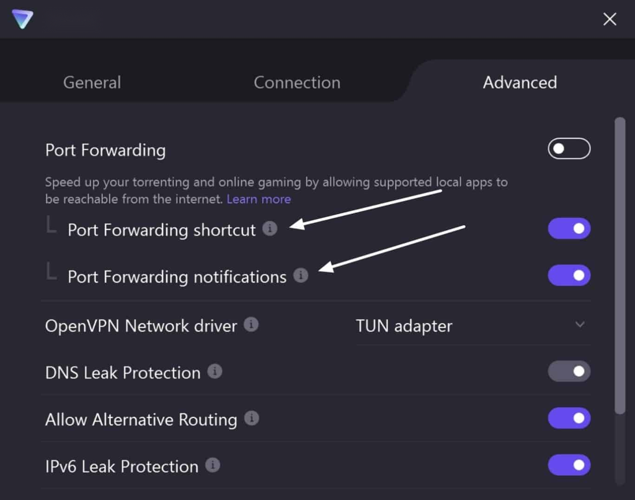This screenshot has width=635, height=500.
Task: Click the settings vertical scrollbar
Action: click(x=620, y=270)
